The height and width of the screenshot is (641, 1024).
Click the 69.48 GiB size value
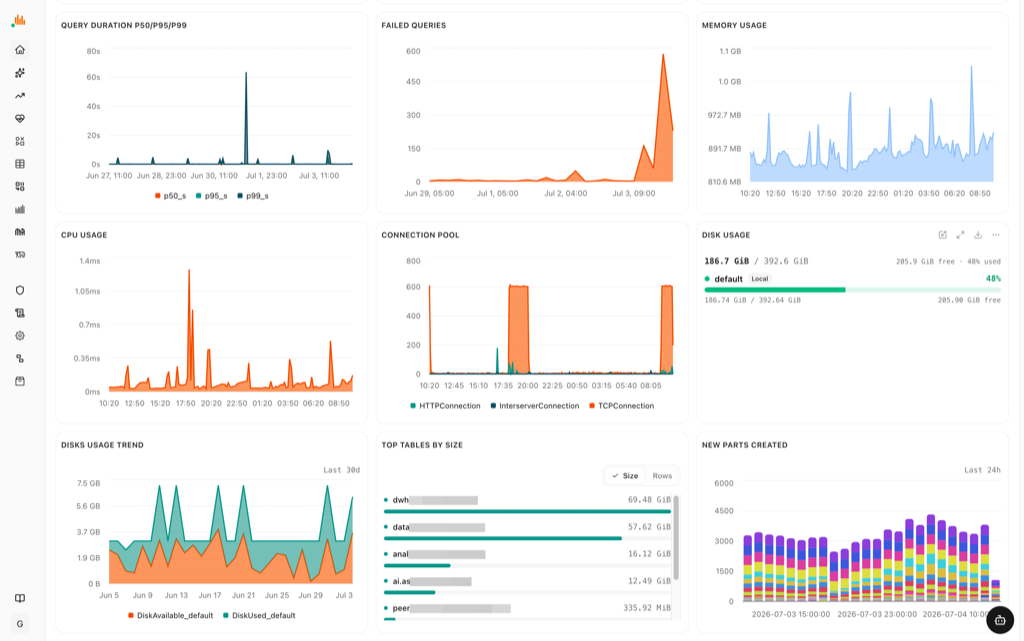[649, 499]
